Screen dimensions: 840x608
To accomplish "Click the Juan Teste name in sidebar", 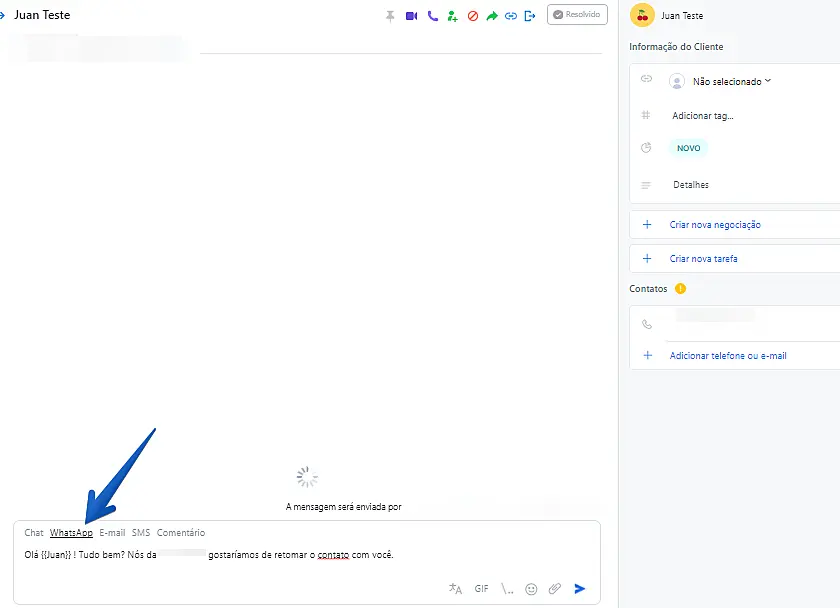I will (x=681, y=16).
